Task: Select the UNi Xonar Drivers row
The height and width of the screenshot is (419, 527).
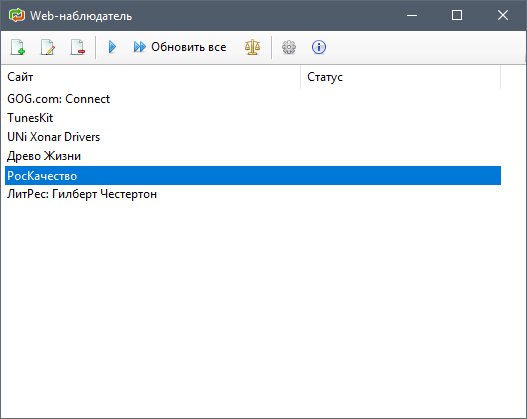Action: 253,137
